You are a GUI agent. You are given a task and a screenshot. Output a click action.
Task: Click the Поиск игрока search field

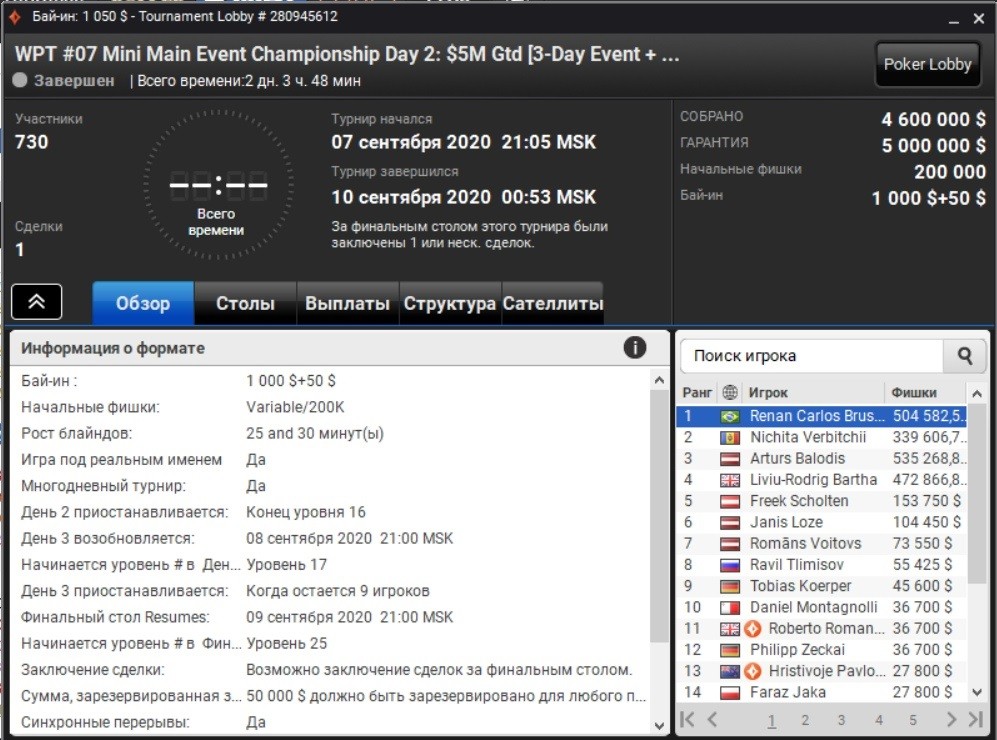point(812,355)
